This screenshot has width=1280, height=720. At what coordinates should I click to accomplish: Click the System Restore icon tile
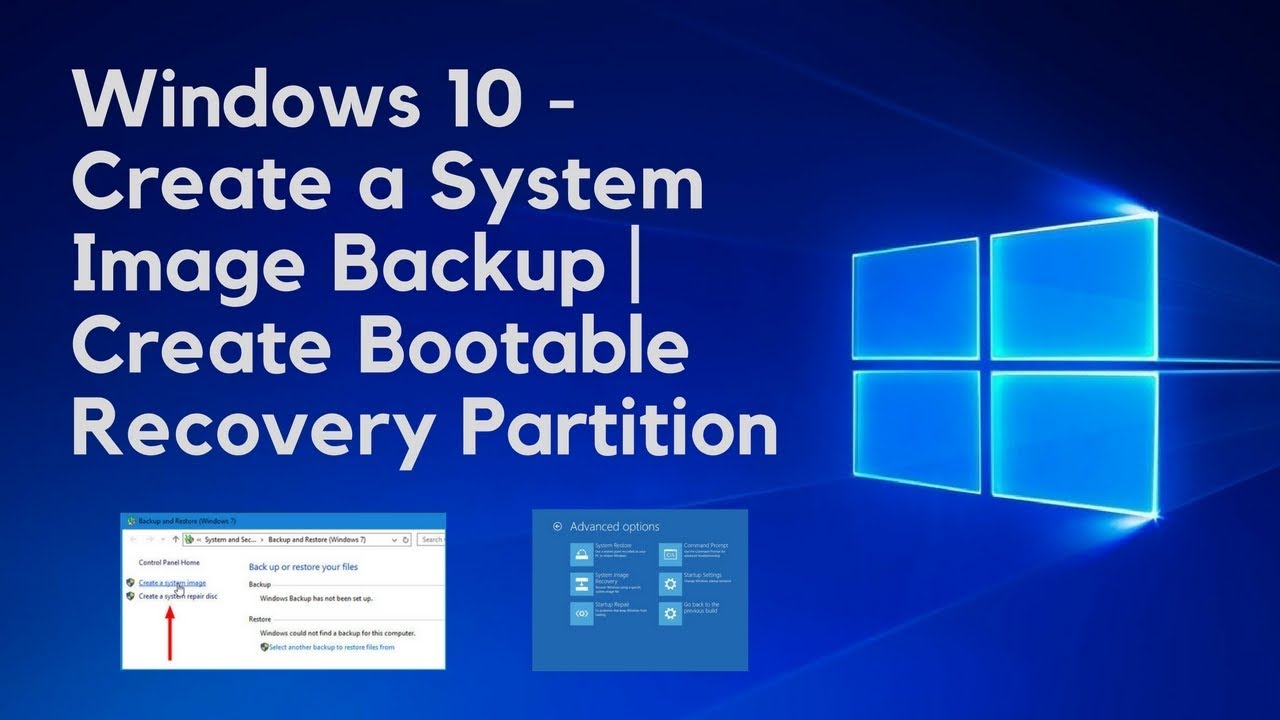coord(582,554)
